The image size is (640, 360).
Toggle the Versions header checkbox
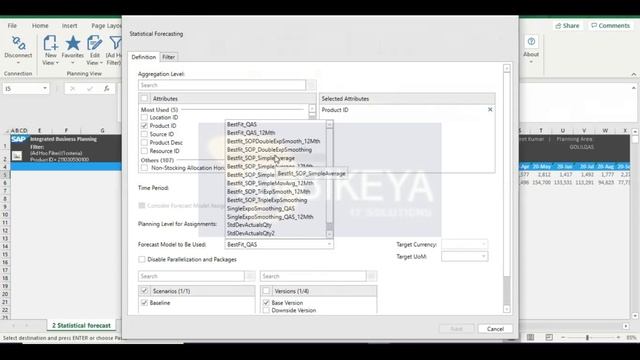(x=266, y=291)
